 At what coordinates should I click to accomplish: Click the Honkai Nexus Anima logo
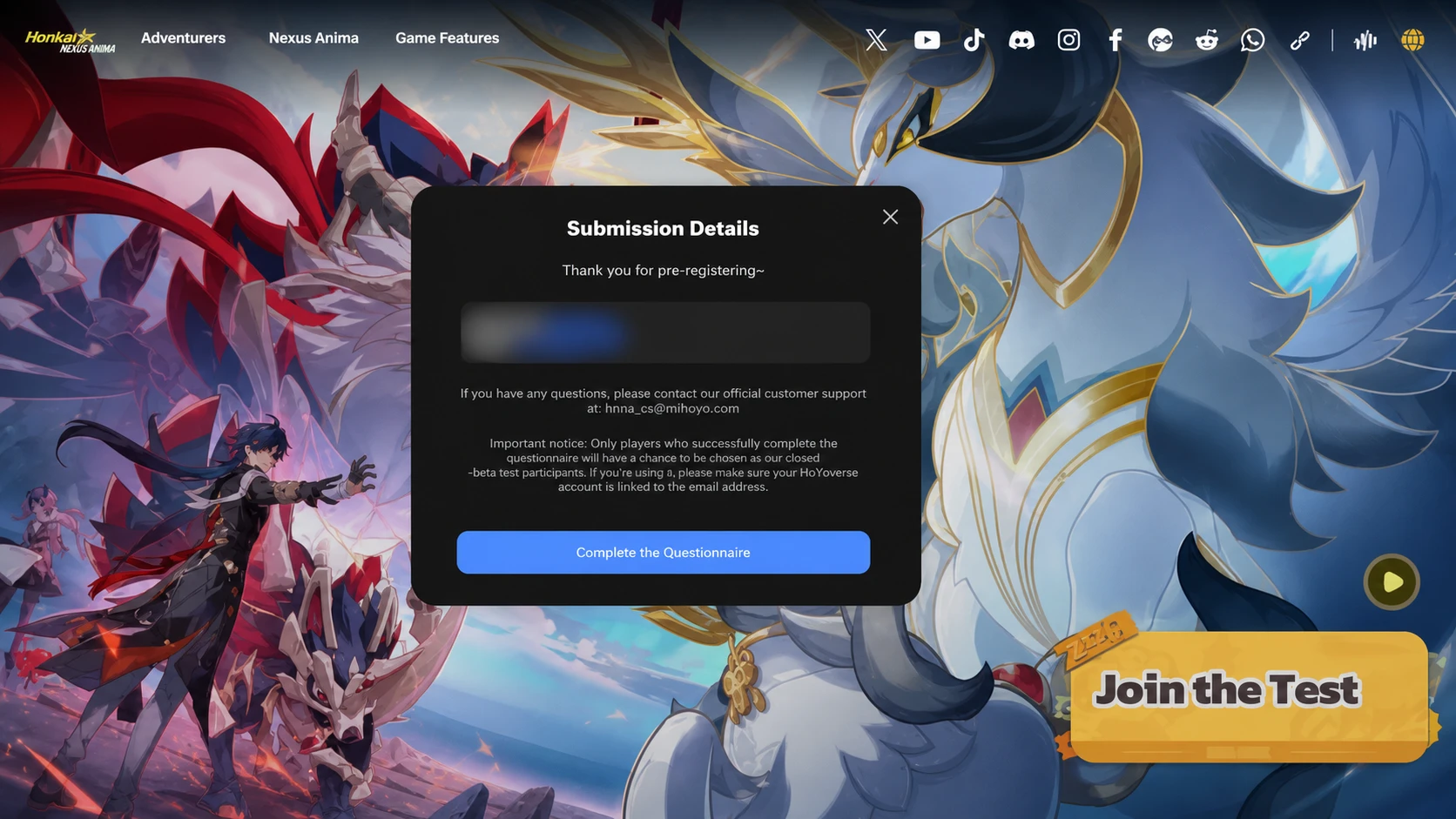point(70,40)
